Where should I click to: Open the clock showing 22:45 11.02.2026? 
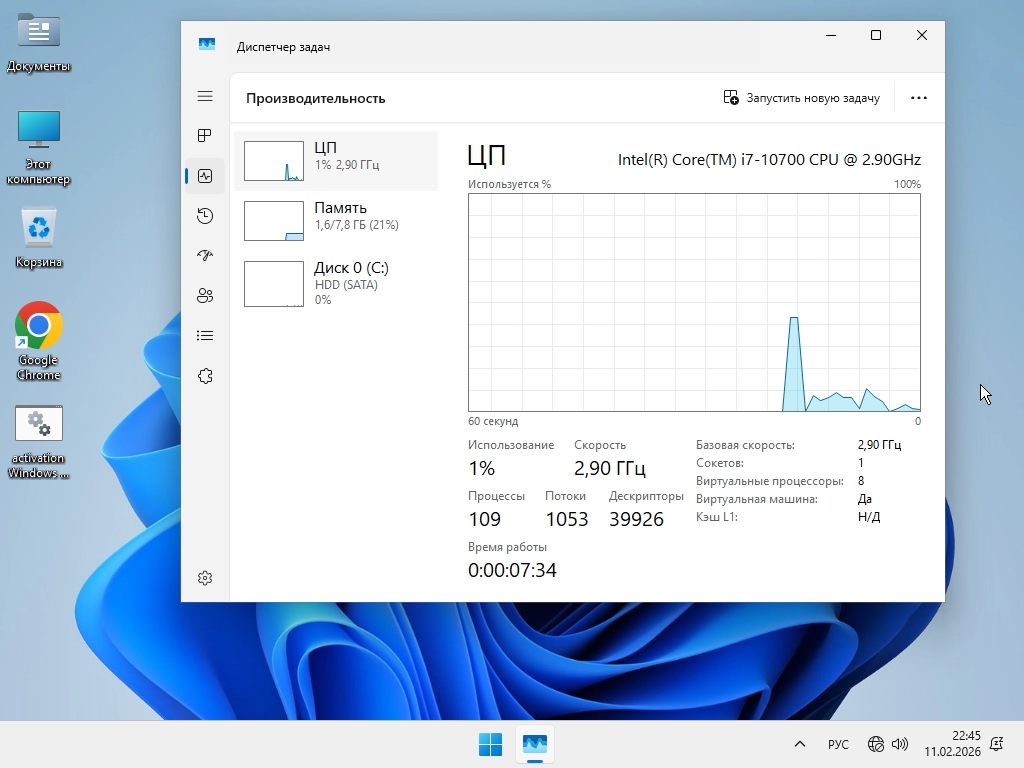tap(952, 744)
